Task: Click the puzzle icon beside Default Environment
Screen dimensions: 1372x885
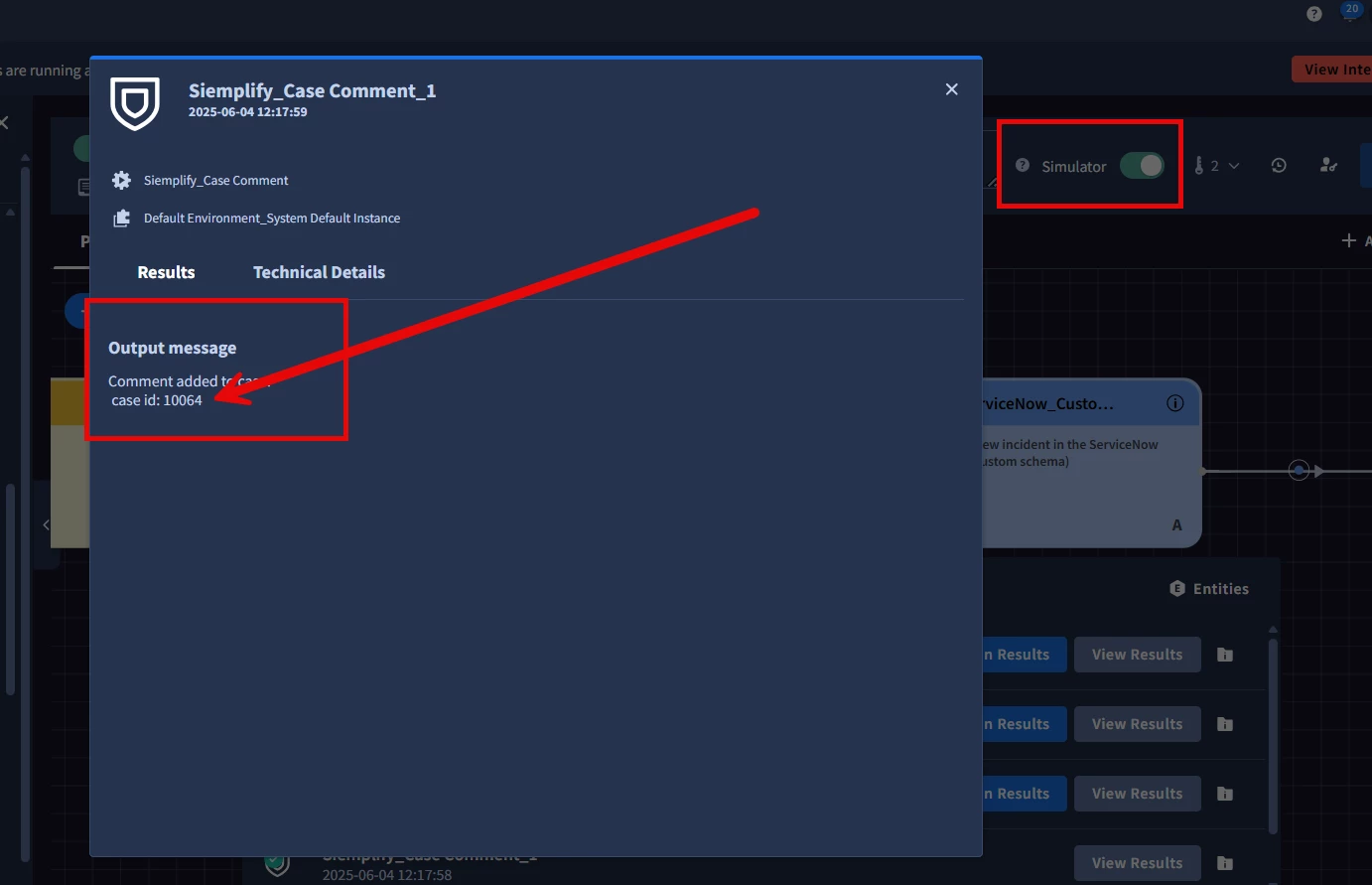Action: [x=121, y=218]
